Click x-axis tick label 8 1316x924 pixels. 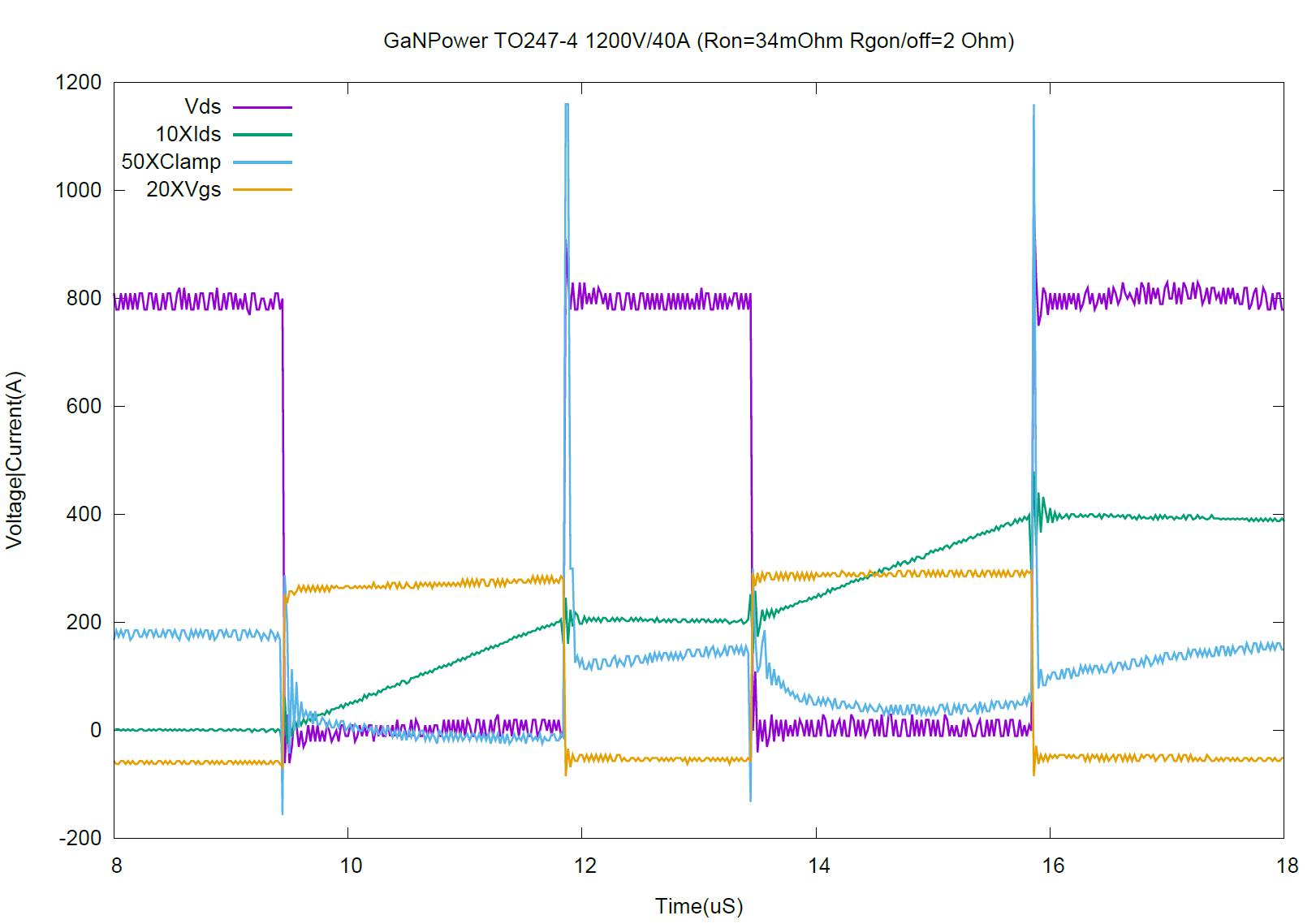pyautogui.click(x=117, y=866)
